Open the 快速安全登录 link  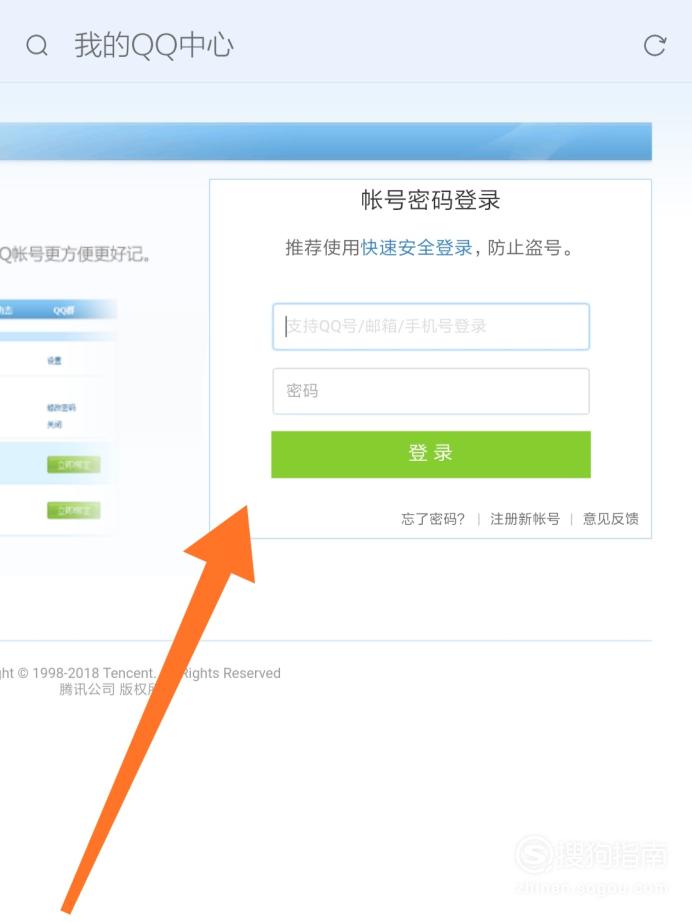coord(416,248)
